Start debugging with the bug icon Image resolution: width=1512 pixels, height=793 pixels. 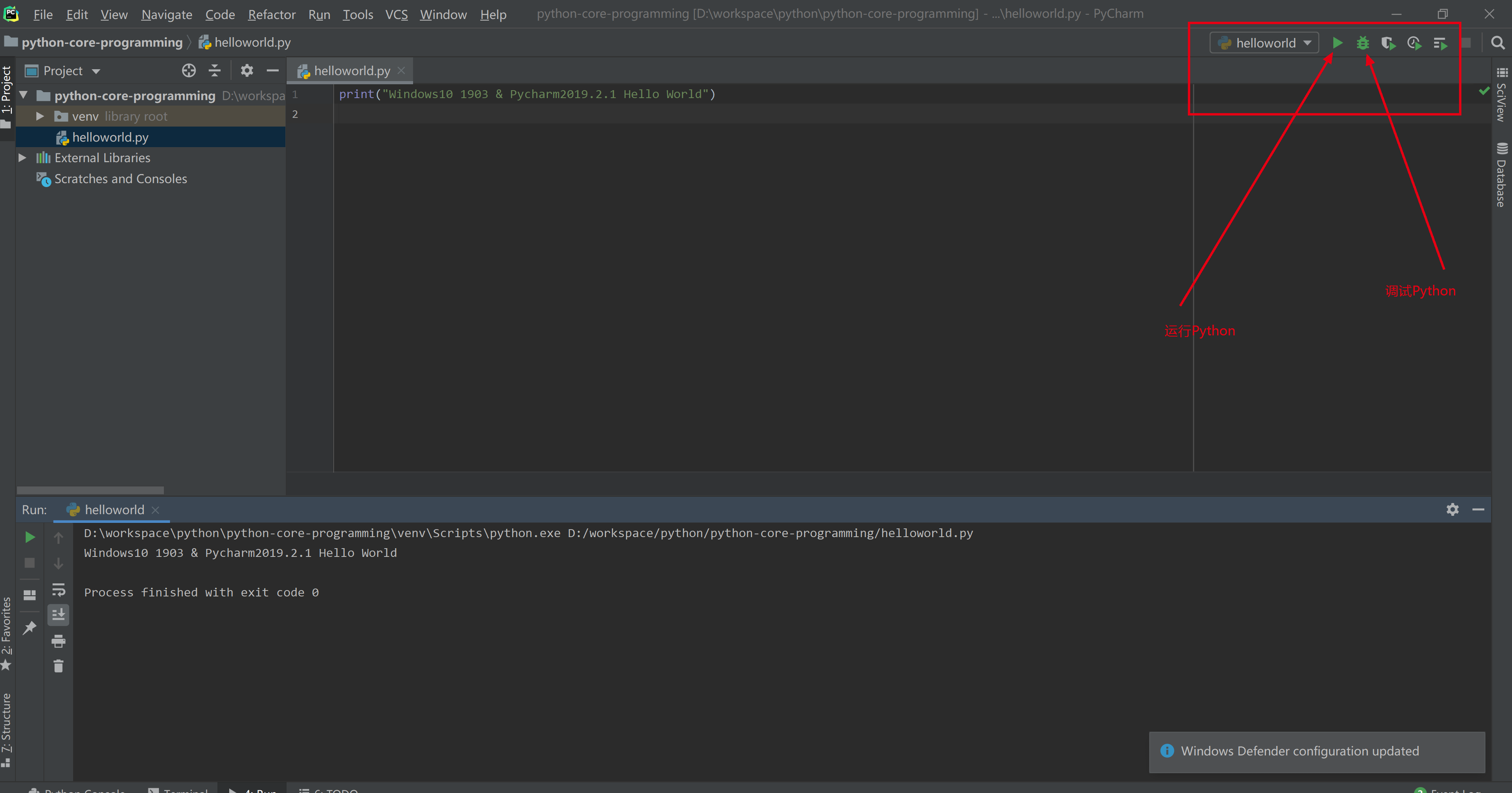1363,43
